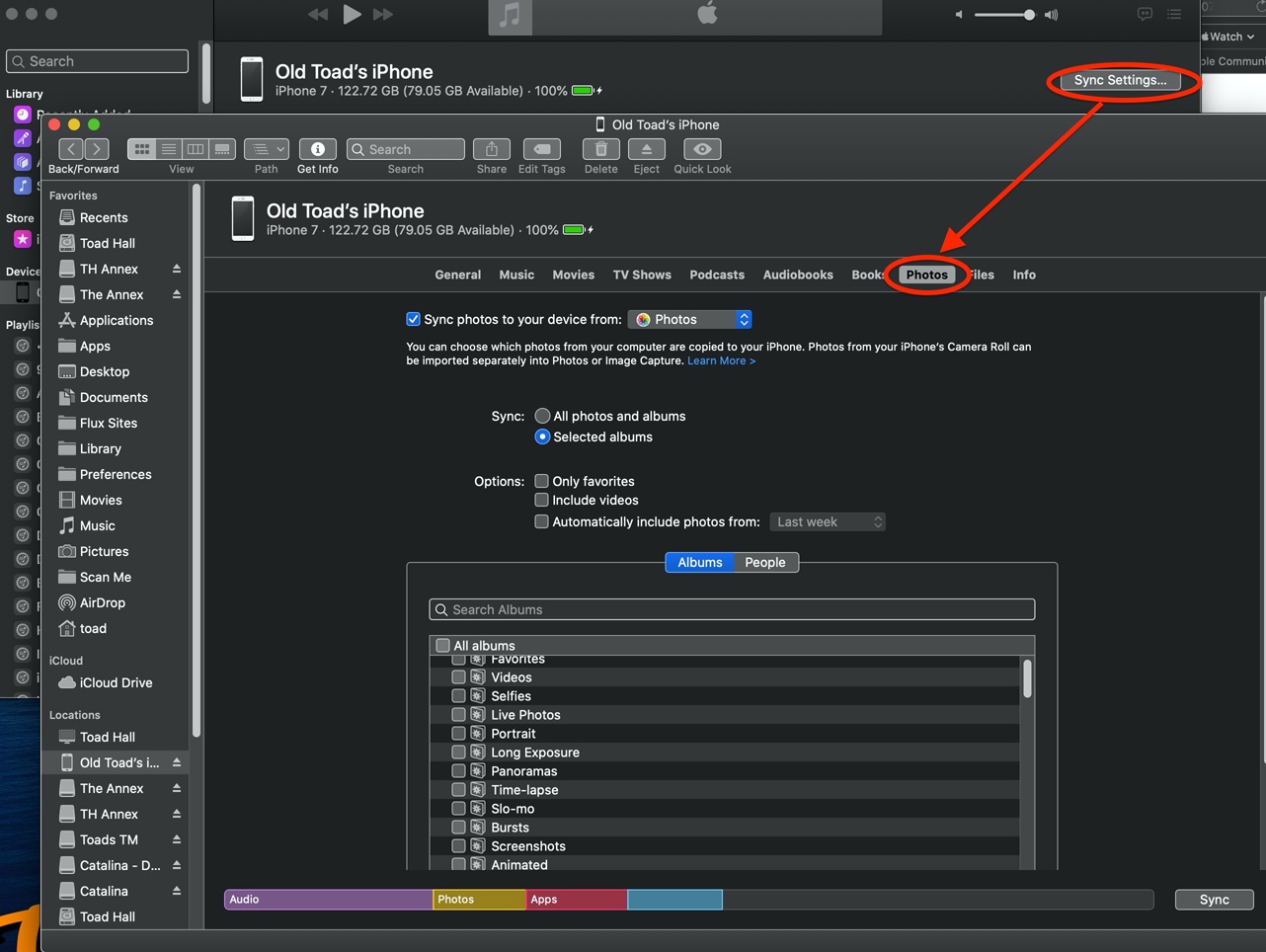Open Applications folder in sidebar

click(x=117, y=320)
